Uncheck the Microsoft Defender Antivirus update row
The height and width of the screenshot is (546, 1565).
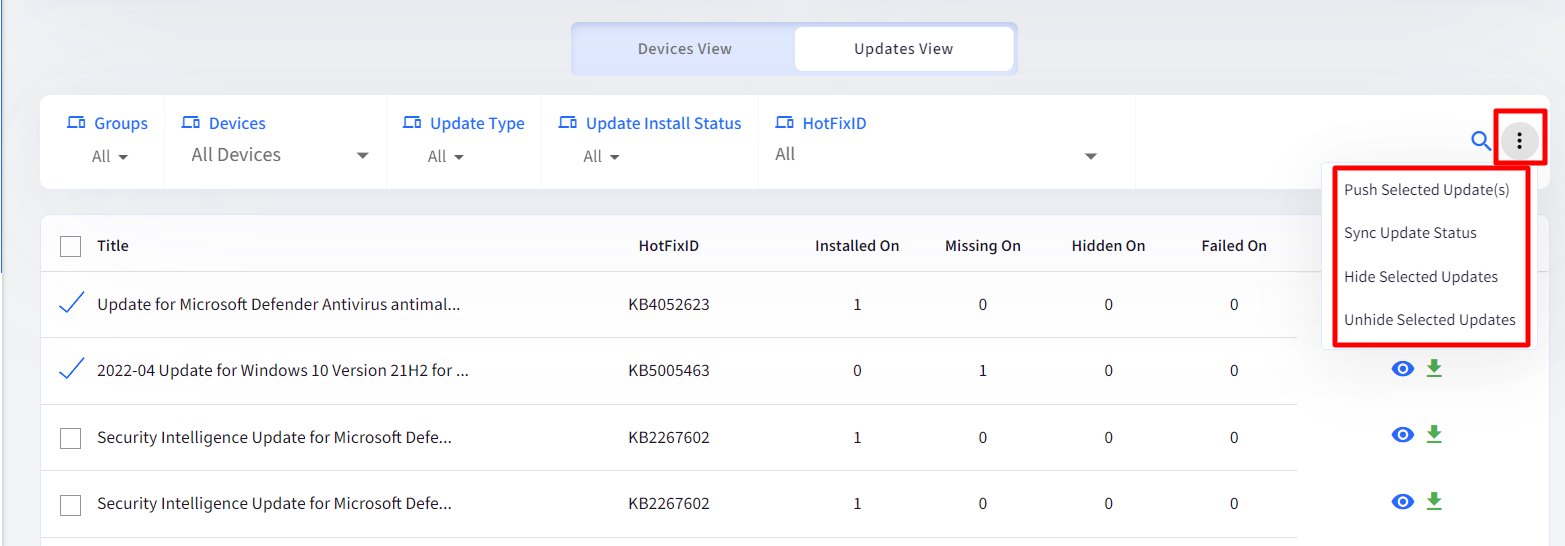(71, 303)
